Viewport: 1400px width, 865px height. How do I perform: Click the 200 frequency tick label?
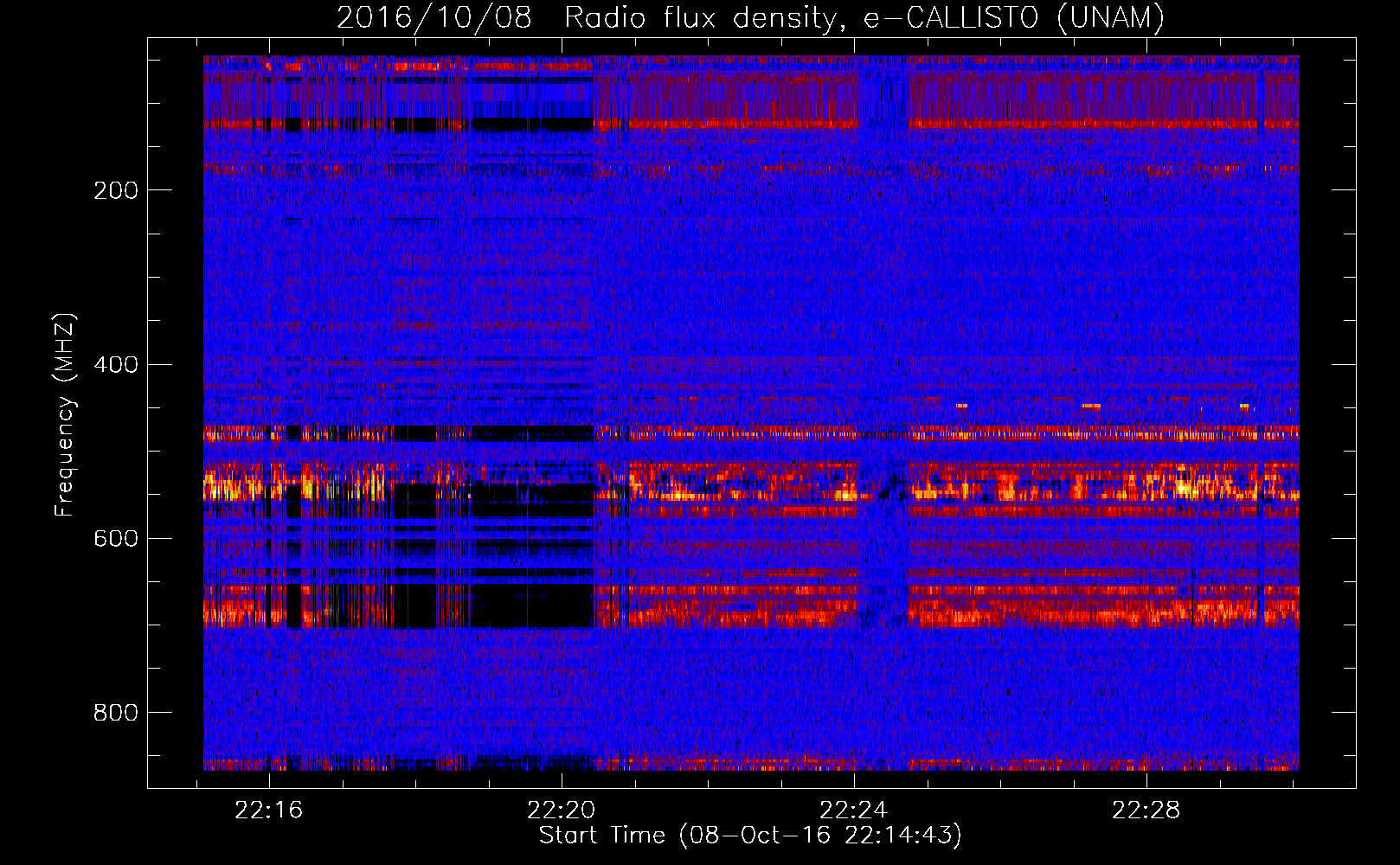tap(116, 190)
